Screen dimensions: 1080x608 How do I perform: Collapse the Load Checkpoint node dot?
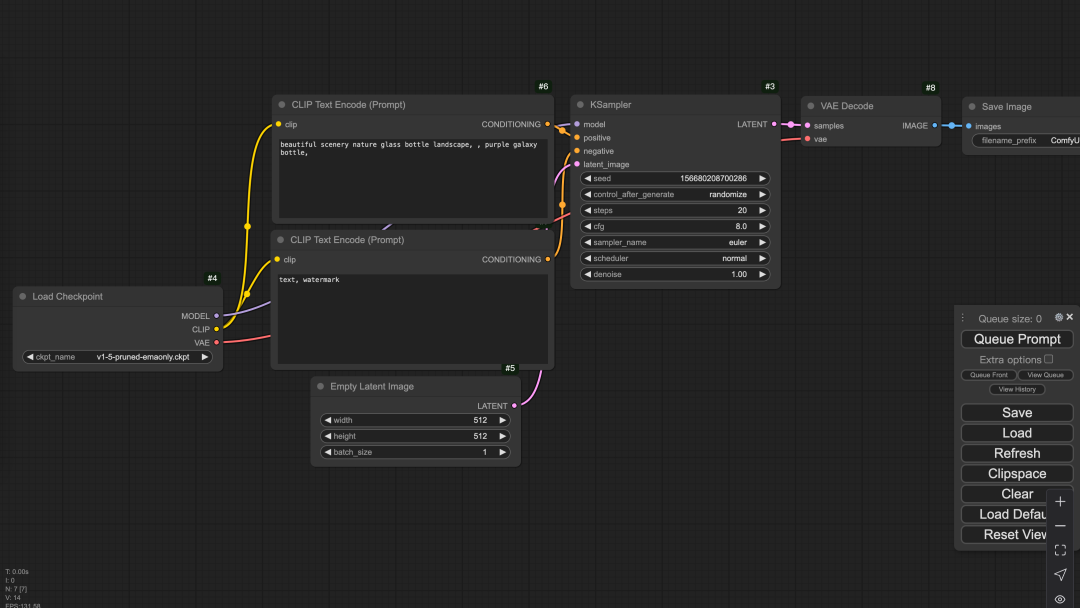23,296
